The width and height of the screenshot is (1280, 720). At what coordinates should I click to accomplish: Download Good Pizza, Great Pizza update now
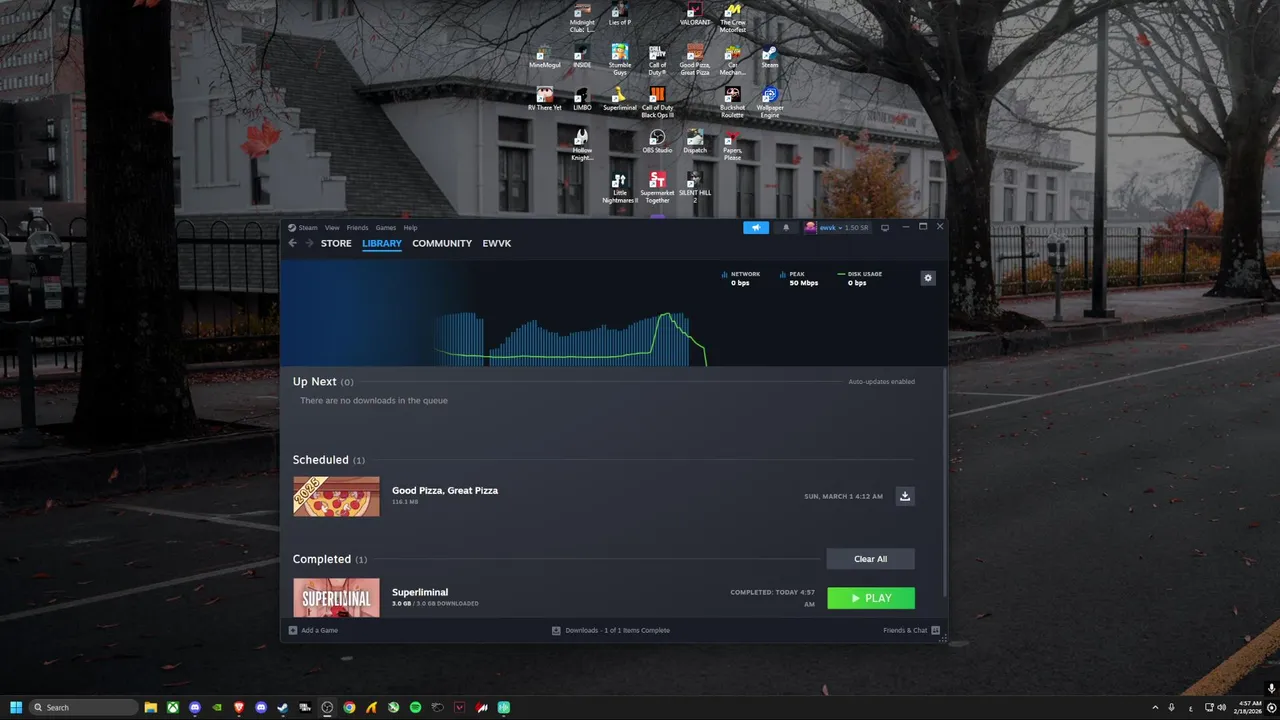[x=905, y=496]
